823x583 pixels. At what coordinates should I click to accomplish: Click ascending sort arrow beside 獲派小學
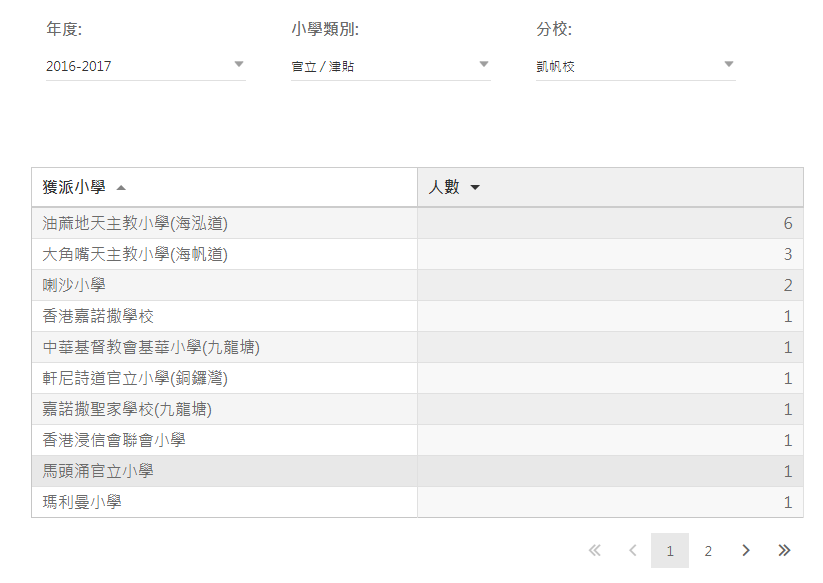121,188
